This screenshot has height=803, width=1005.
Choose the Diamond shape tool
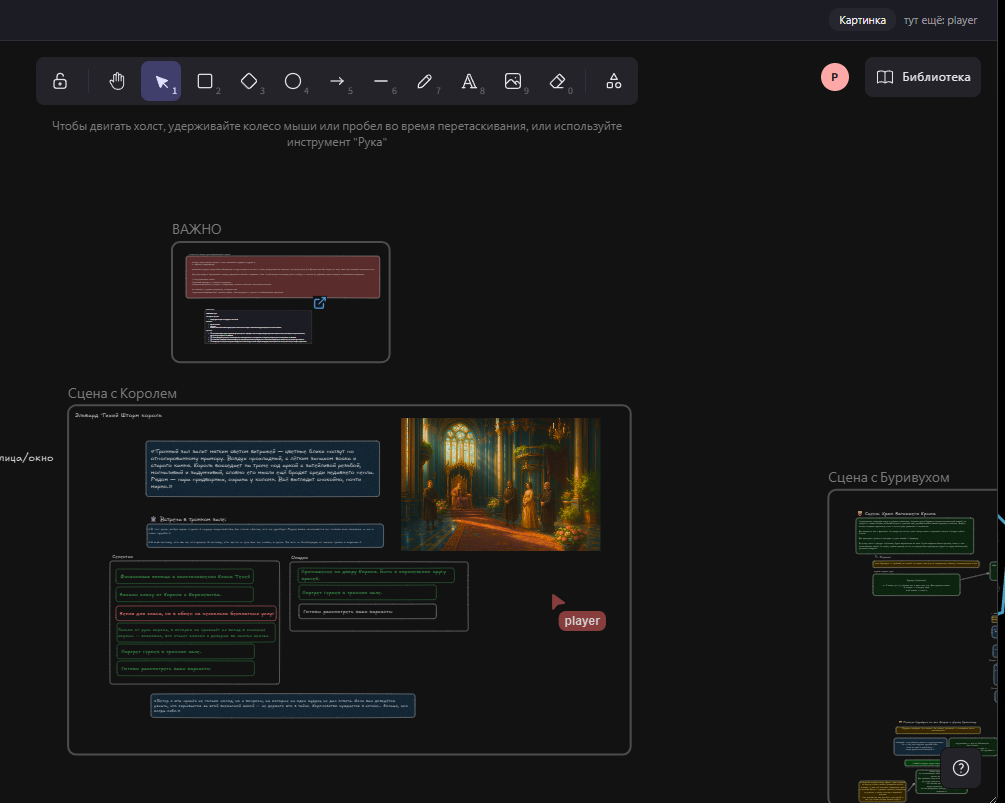point(249,81)
